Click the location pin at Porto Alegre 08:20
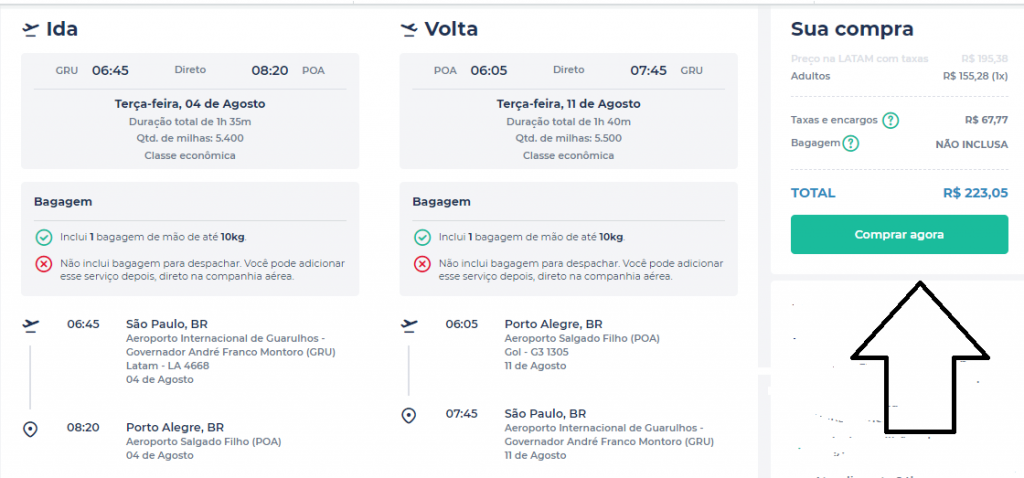This screenshot has width=1024, height=478. point(30,429)
